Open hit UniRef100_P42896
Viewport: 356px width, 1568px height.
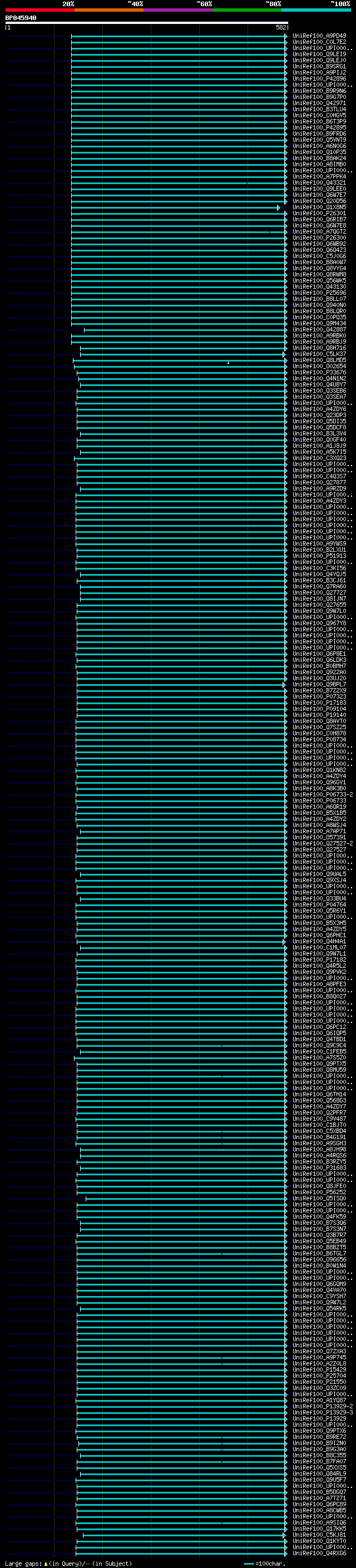[x=319, y=78]
